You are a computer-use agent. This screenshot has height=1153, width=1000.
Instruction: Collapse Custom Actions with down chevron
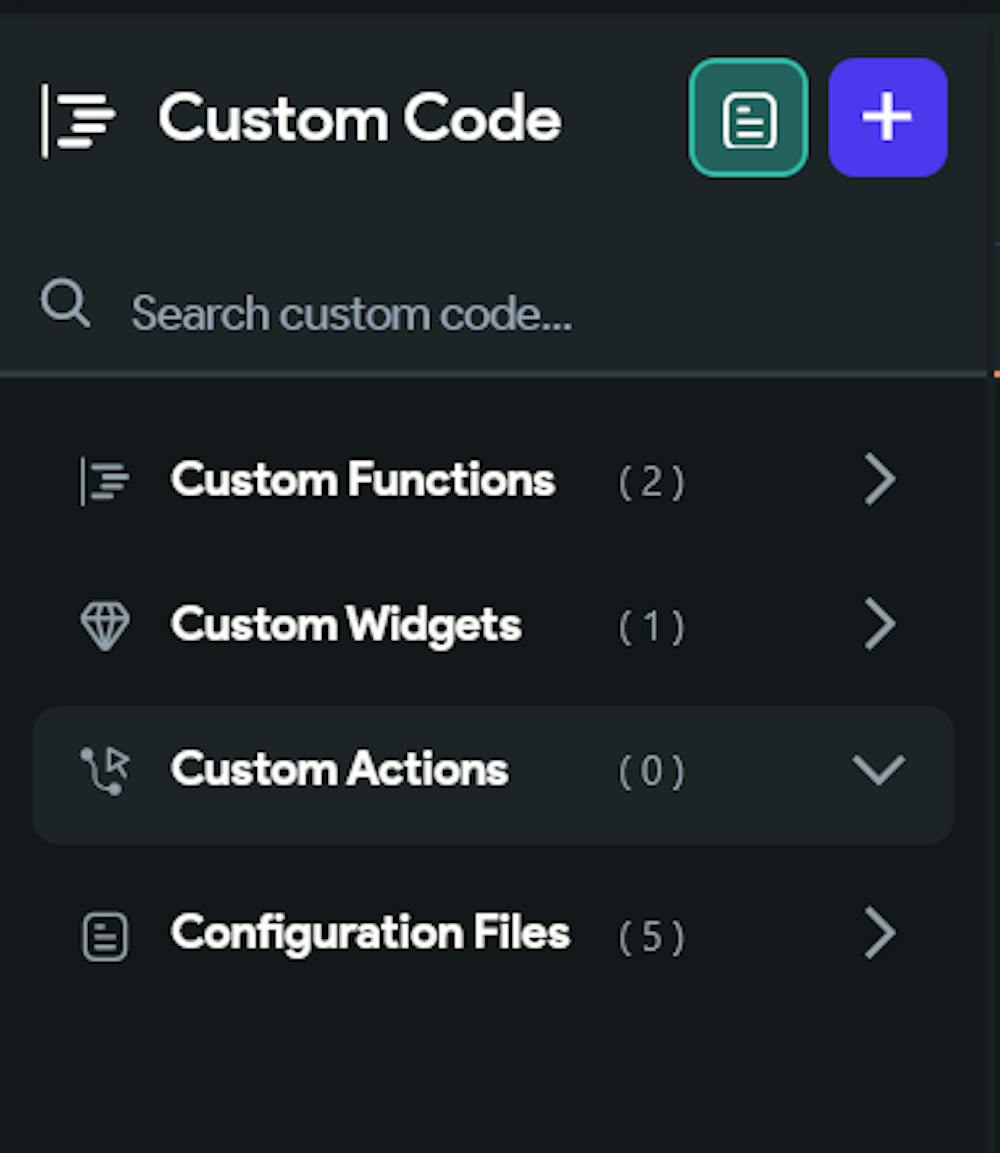click(879, 770)
